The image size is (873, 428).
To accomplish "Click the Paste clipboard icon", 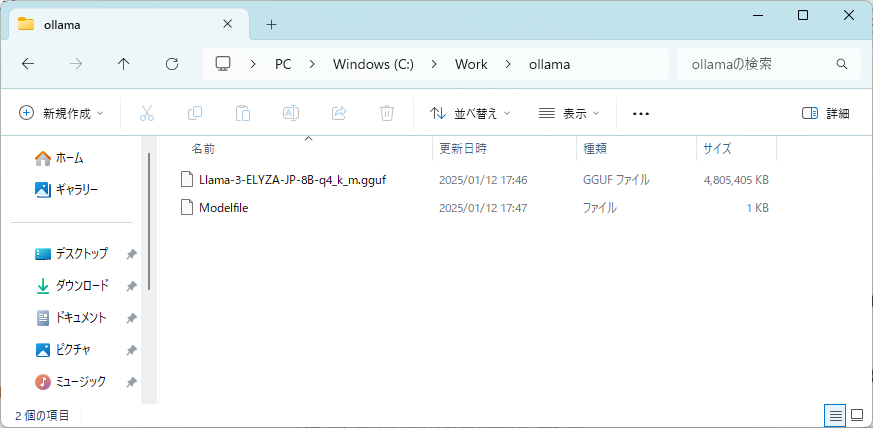I will pos(243,113).
